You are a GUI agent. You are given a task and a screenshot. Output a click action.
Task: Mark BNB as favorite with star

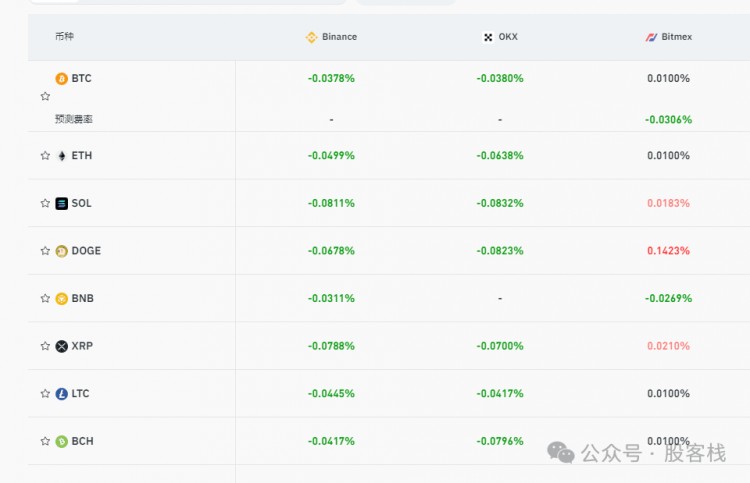coord(45,298)
